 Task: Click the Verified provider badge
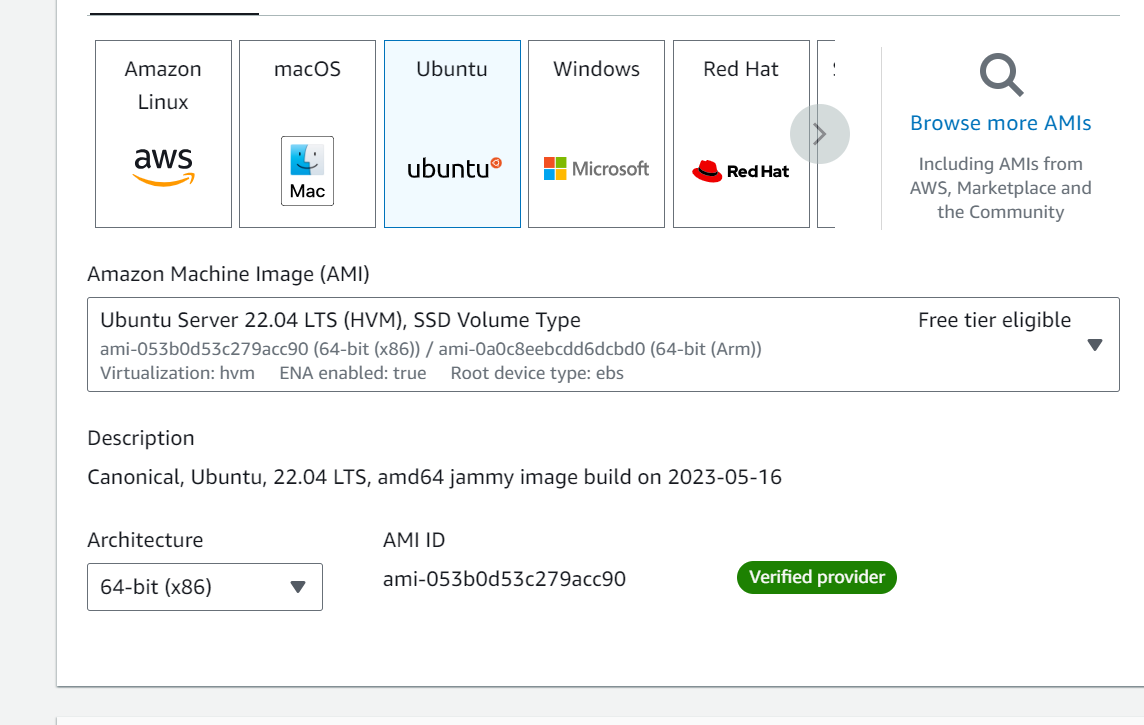click(816, 578)
